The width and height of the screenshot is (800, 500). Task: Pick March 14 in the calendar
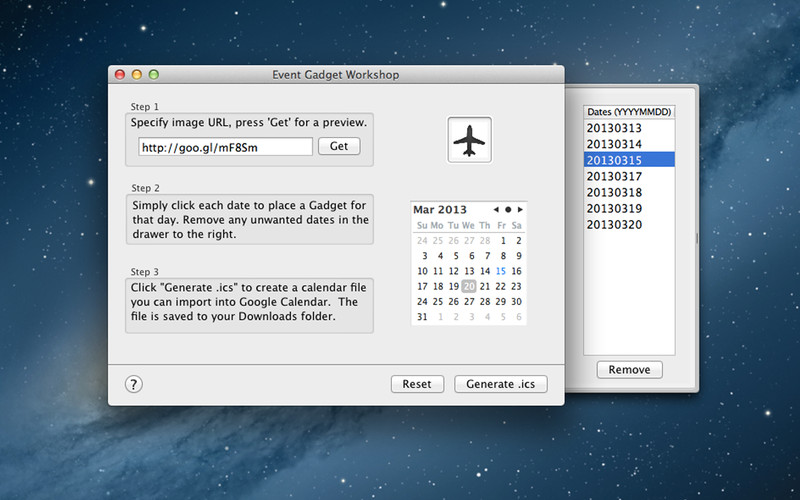coord(485,271)
